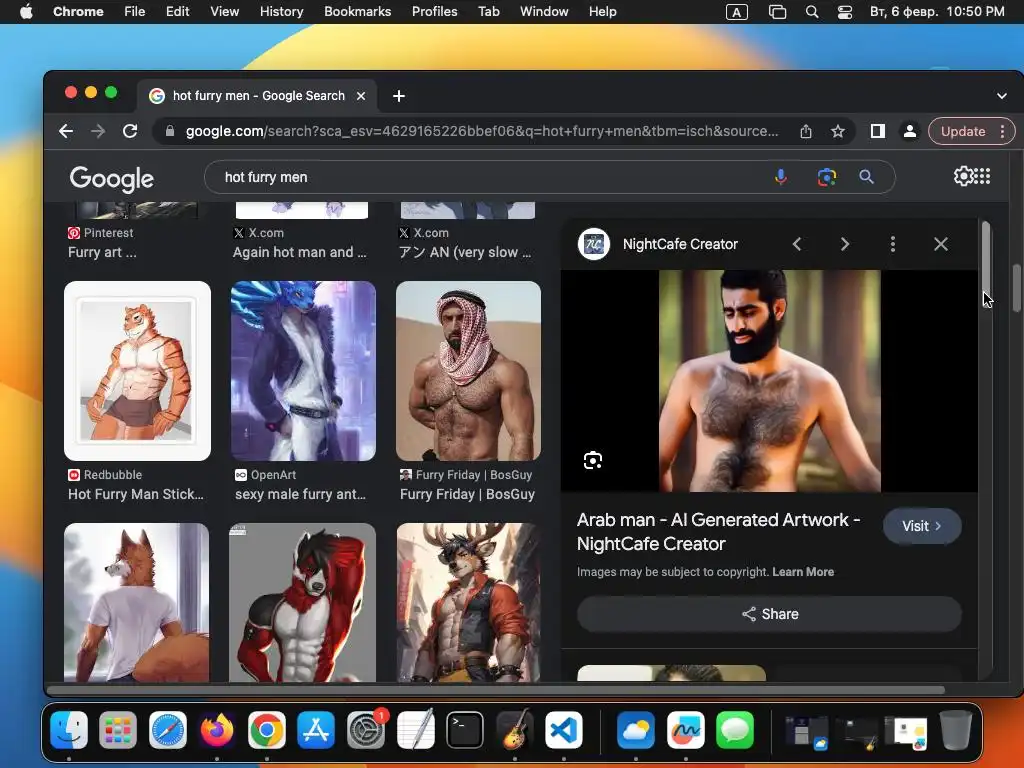This screenshot has width=1024, height=768.
Task: Open Launchpad from the Dock
Action: coord(118,729)
